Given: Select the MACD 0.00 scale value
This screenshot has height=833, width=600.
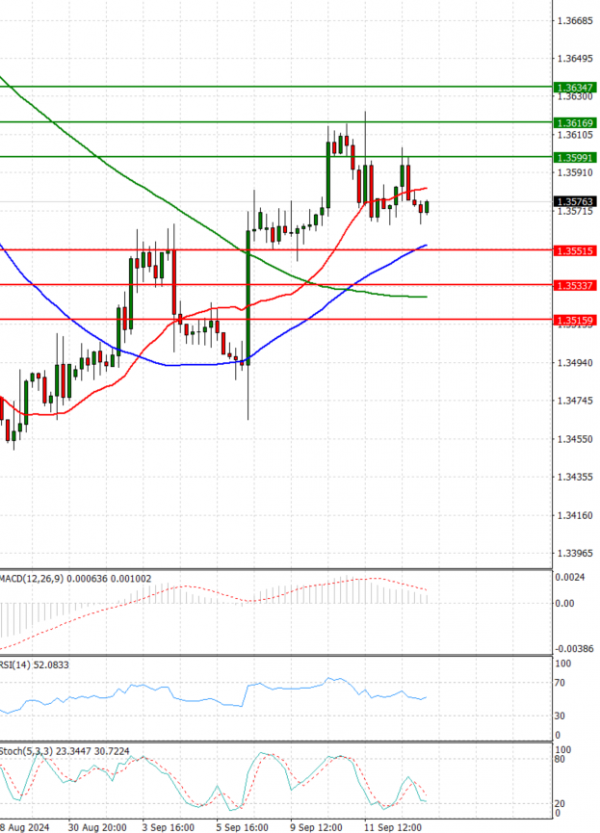Looking at the screenshot, I should click(565, 604).
